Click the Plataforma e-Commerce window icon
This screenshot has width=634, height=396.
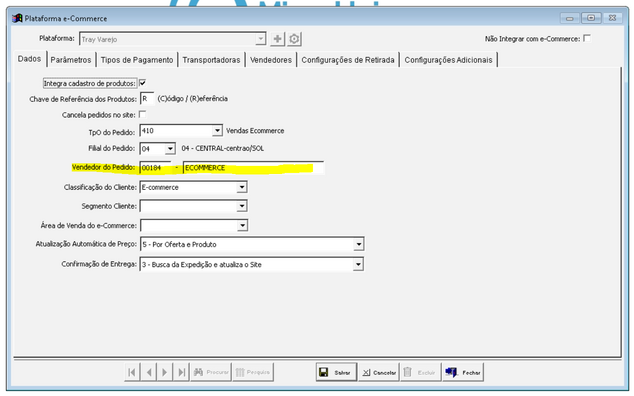click(17, 18)
